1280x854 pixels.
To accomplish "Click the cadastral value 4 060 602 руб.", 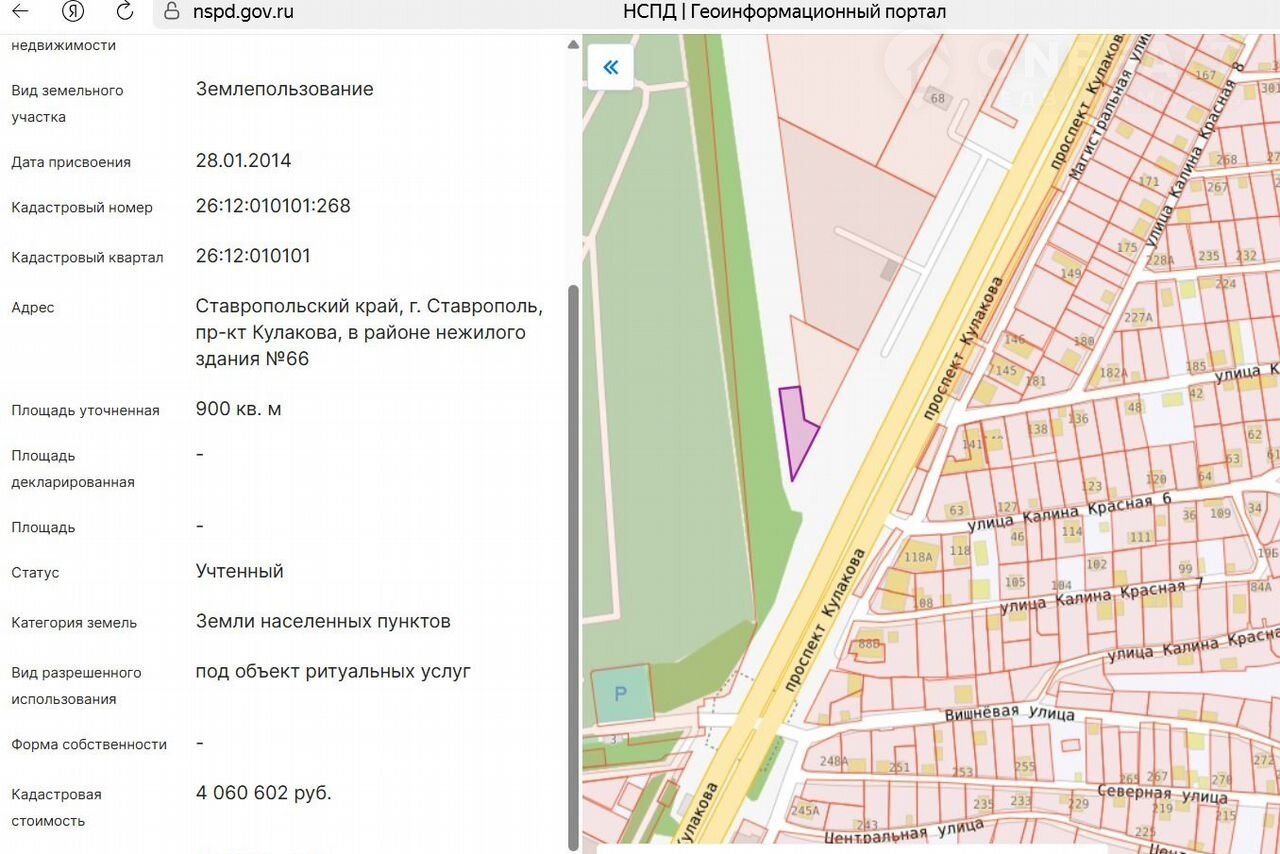I will click(x=263, y=793).
